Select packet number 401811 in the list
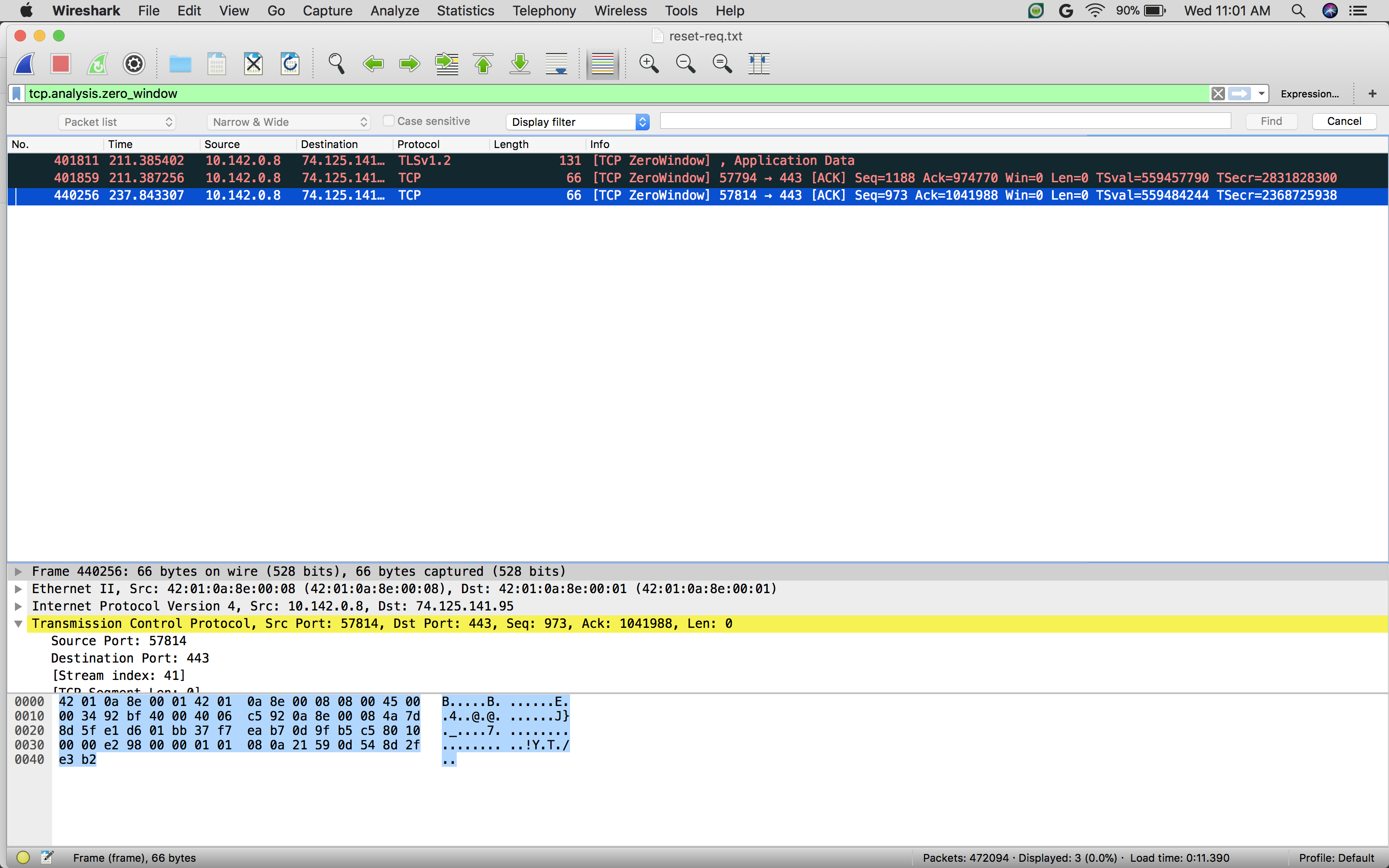Image resolution: width=1389 pixels, height=868 pixels. [x=402, y=161]
